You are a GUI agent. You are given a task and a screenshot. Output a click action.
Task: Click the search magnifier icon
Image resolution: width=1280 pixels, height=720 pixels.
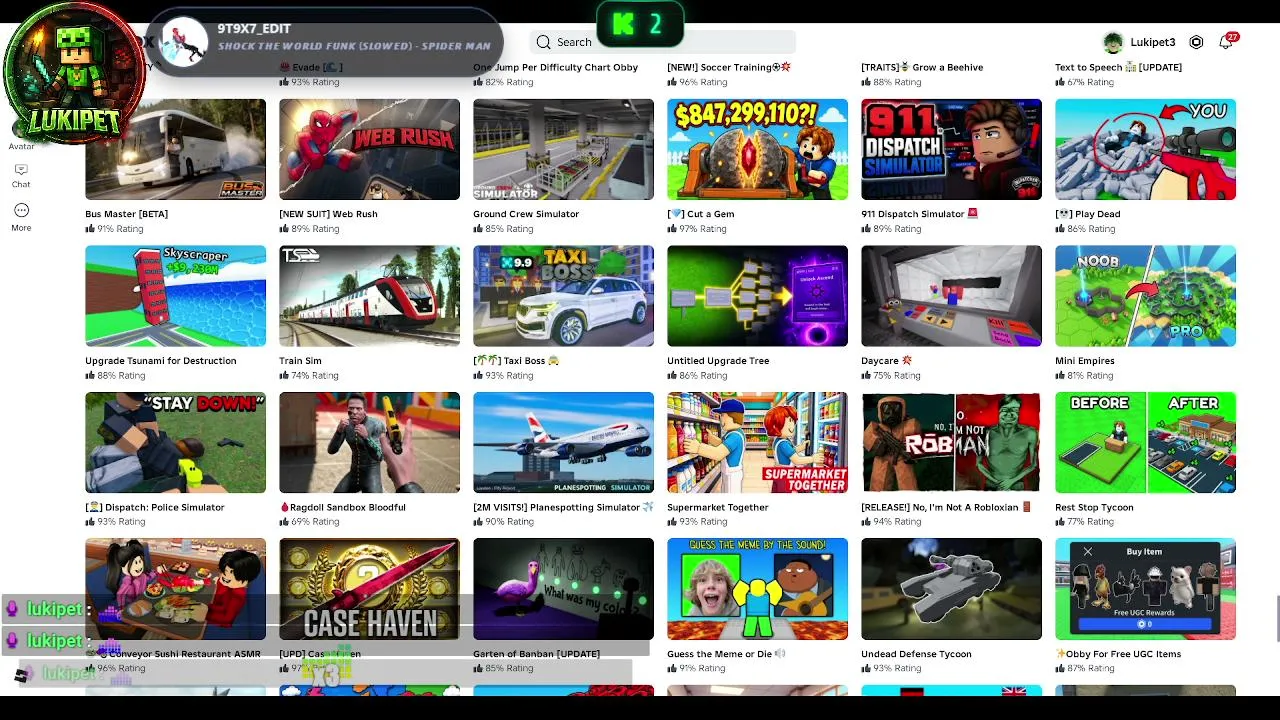click(543, 42)
